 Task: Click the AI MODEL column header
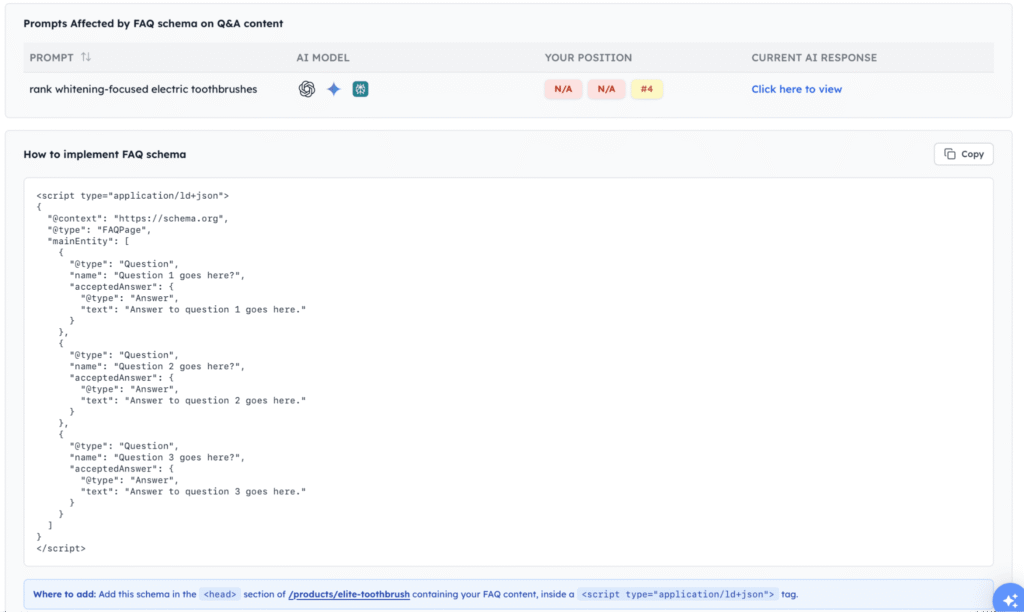coord(323,57)
